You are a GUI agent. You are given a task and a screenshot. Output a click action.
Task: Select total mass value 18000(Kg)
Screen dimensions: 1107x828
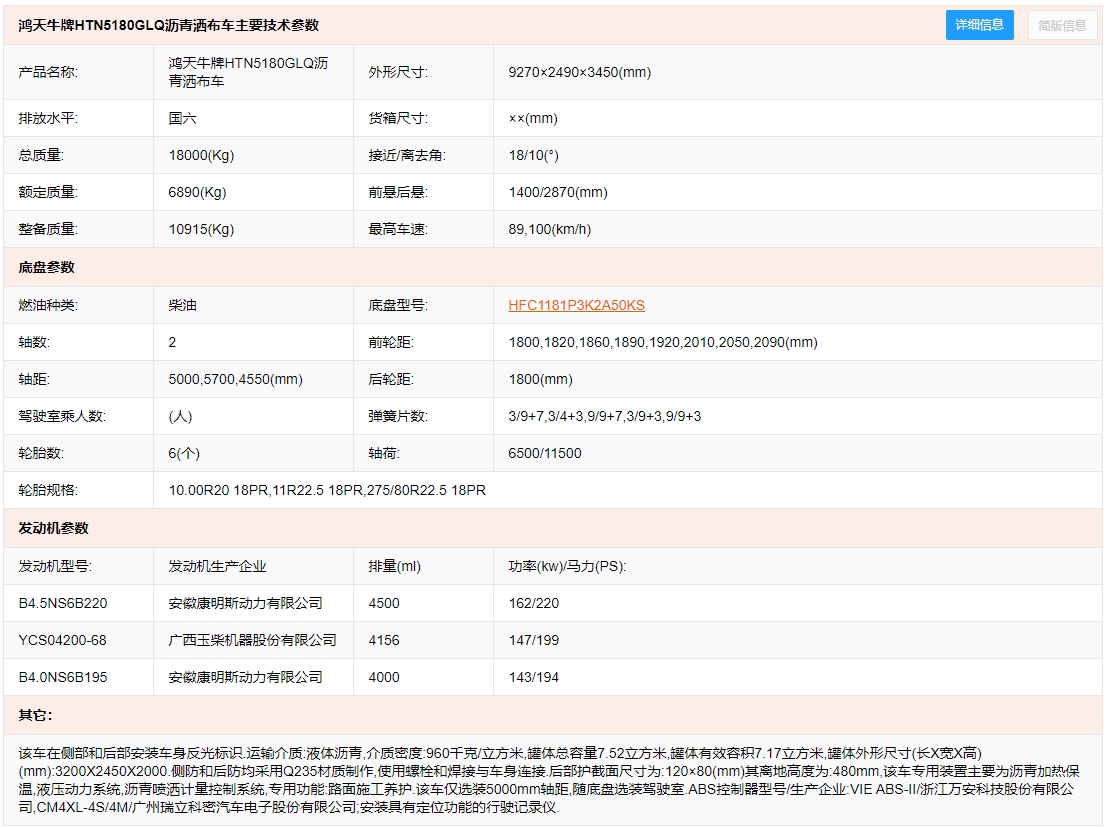coord(201,155)
